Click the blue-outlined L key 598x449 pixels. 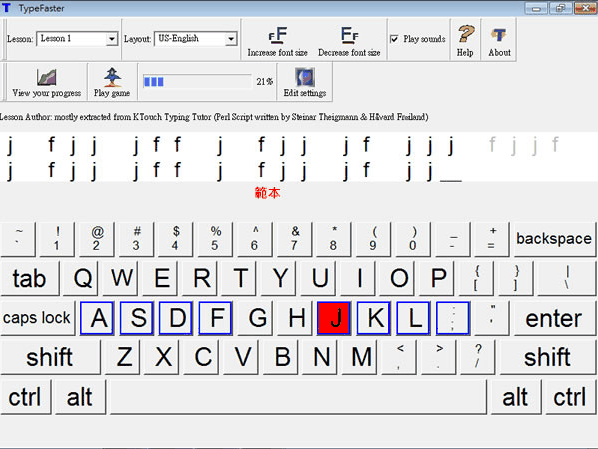(413, 318)
